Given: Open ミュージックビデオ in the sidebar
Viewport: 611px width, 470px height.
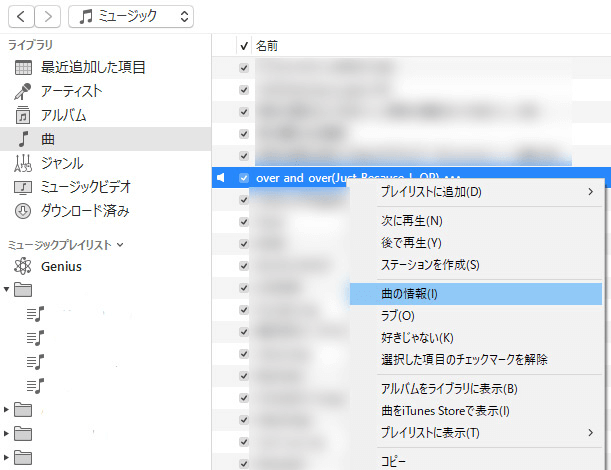Looking at the screenshot, I should pyautogui.click(x=85, y=187).
